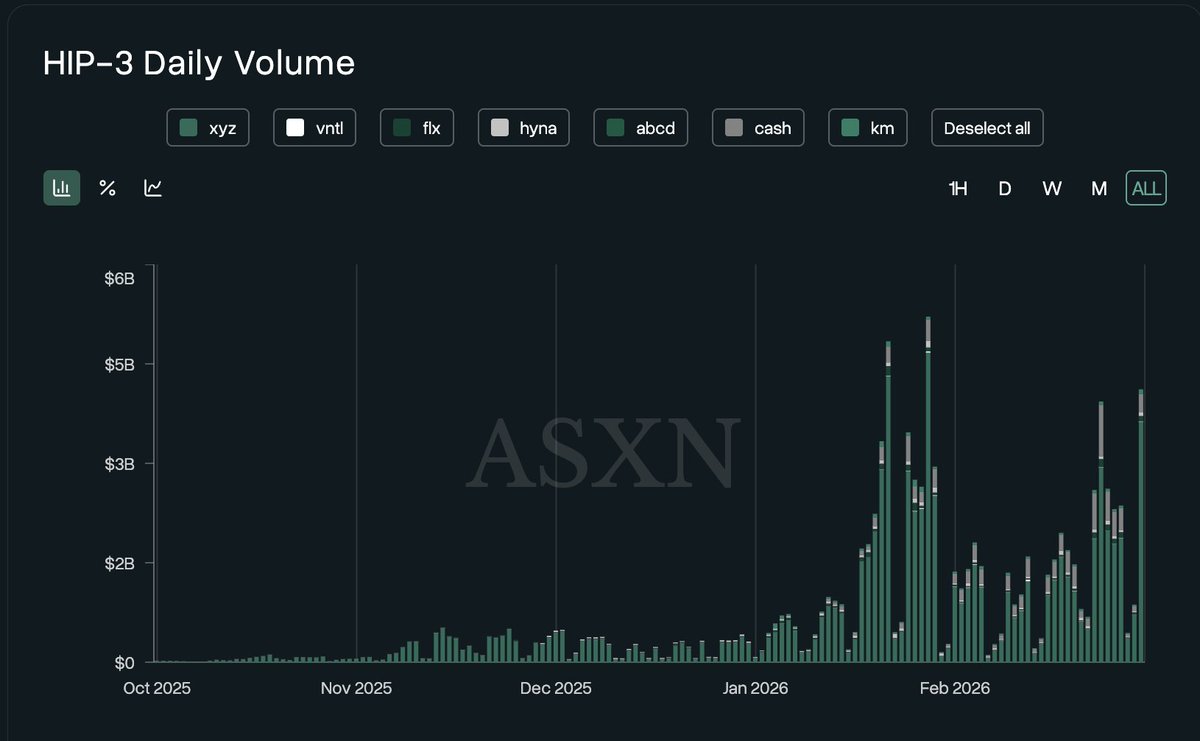
Task: Click the white vntl color swatch
Action: pos(295,128)
